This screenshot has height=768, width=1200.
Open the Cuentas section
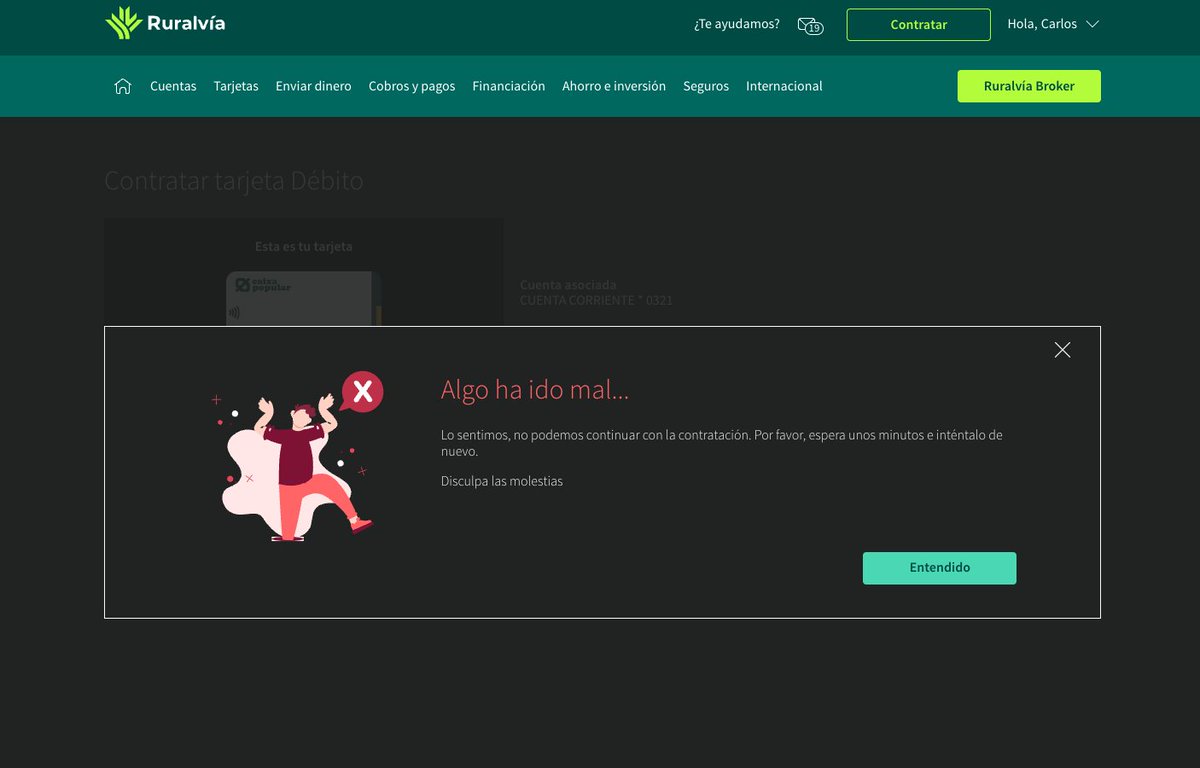tap(173, 86)
